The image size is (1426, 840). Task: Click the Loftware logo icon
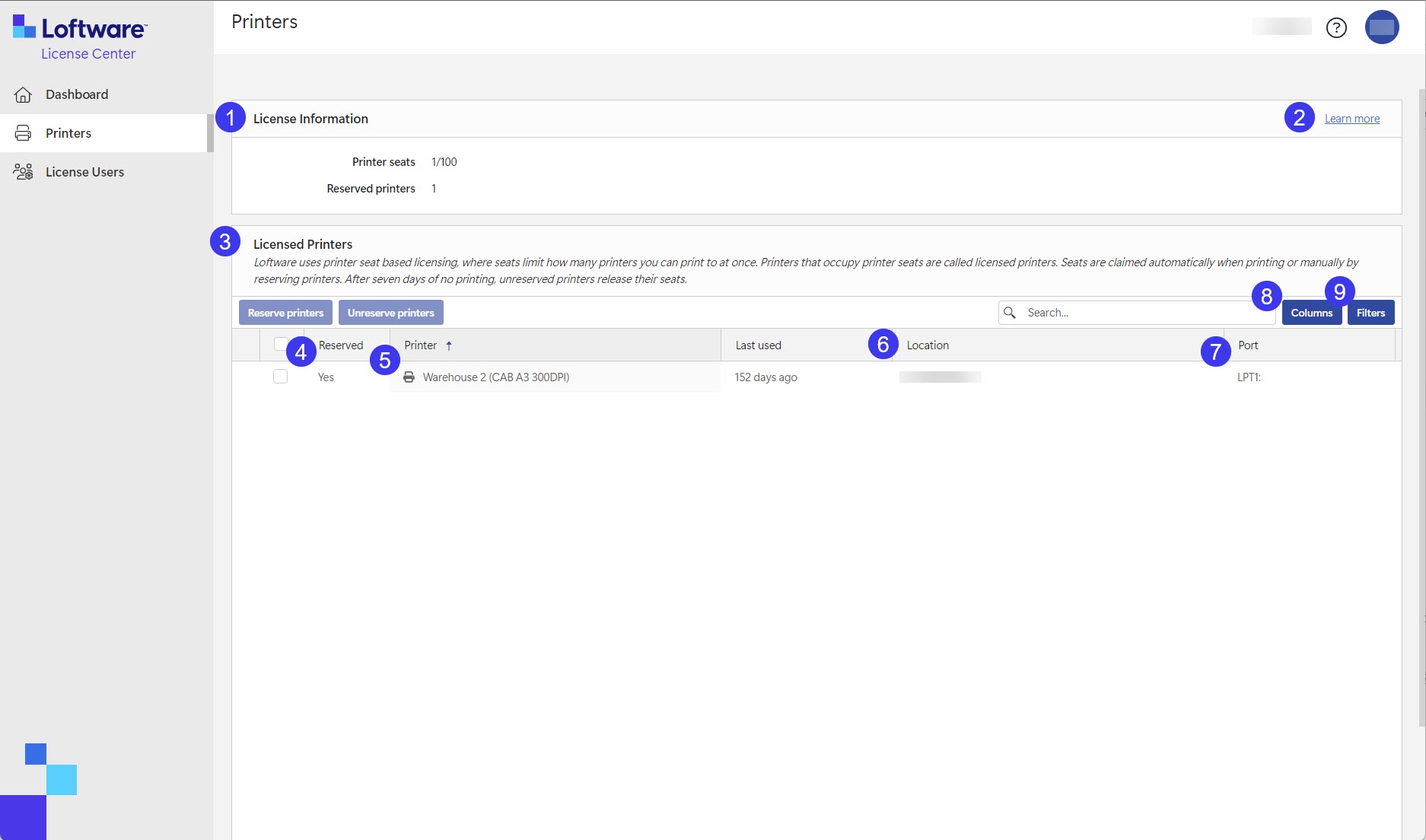[x=24, y=27]
